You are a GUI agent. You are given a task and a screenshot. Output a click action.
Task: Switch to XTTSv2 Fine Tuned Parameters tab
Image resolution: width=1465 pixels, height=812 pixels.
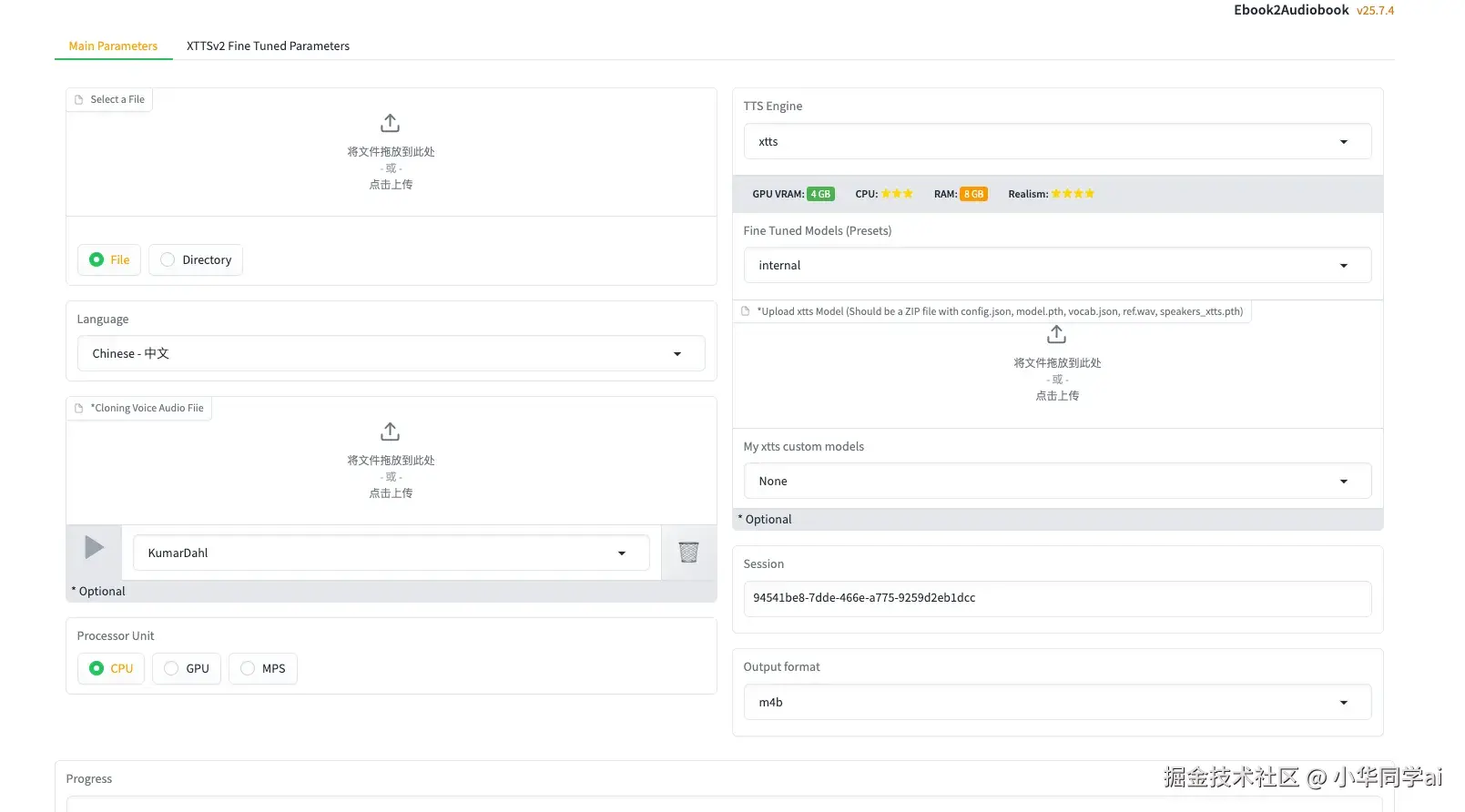[268, 46]
